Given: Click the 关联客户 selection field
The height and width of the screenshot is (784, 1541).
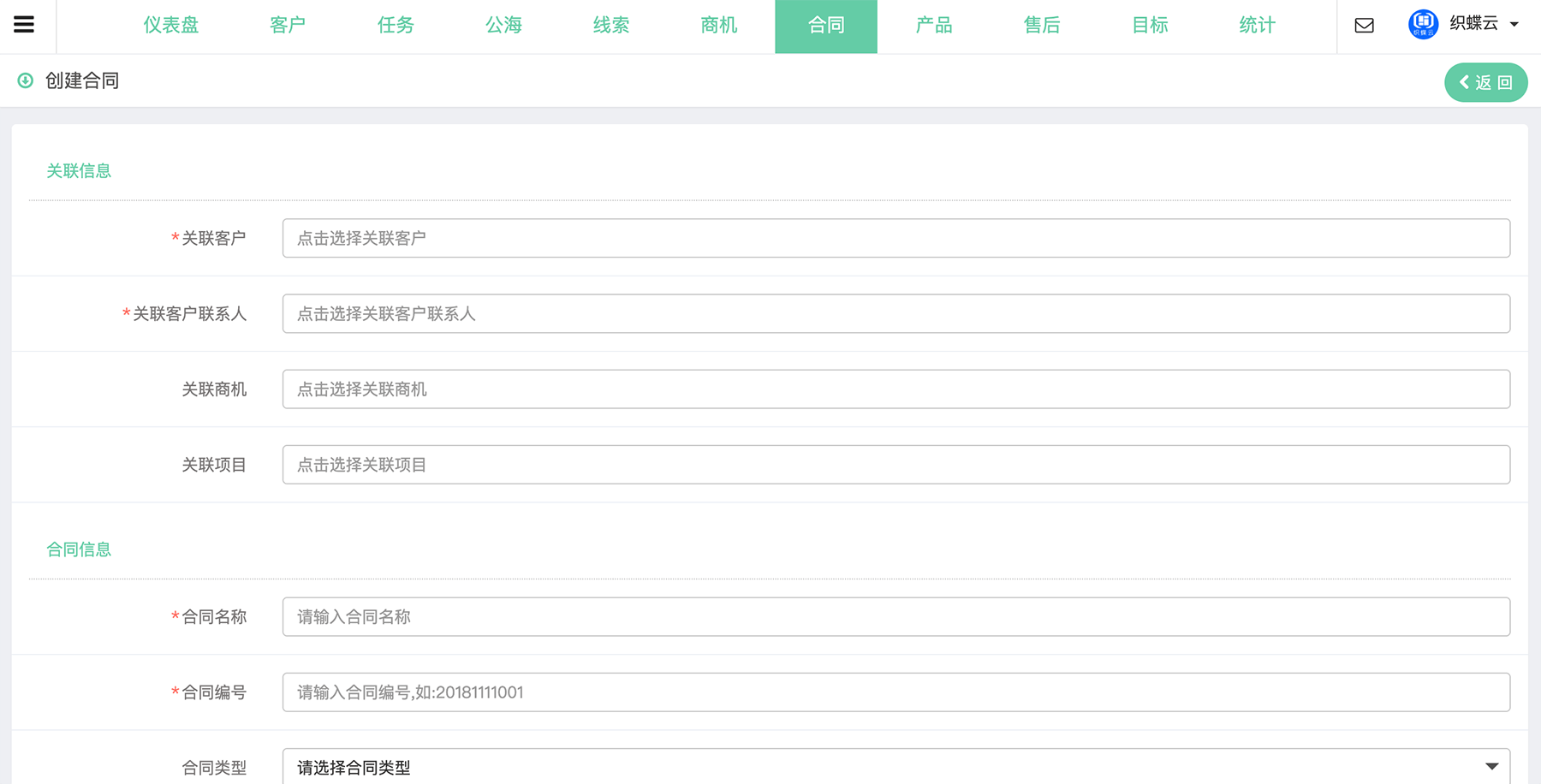Looking at the screenshot, I should click(x=895, y=238).
